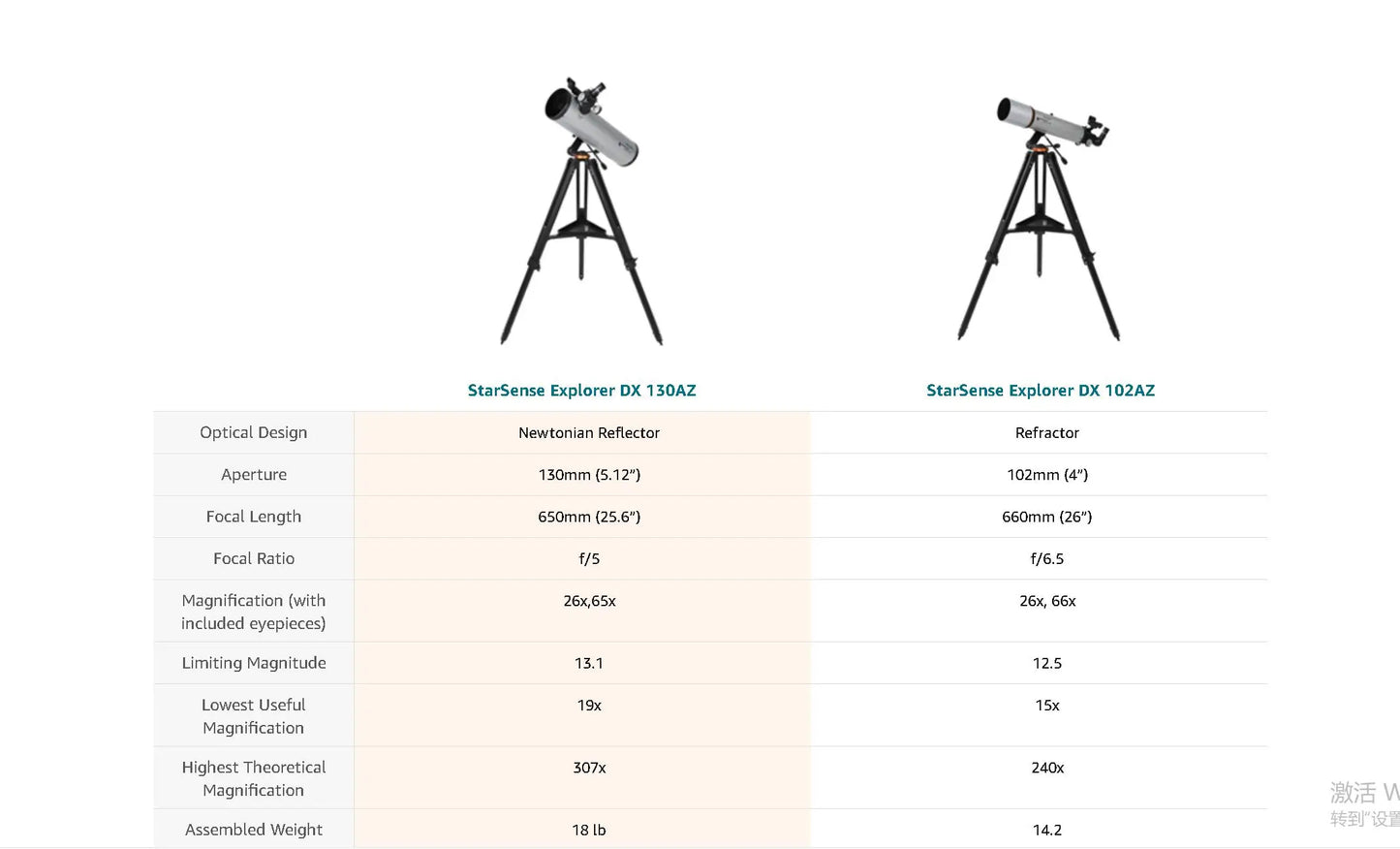Image resolution: width=1400 pixels, height=849 pixels.
Task: Click the 13.1 limiting magnitude value
Action: pyautogui.click(x=588, y=663)
